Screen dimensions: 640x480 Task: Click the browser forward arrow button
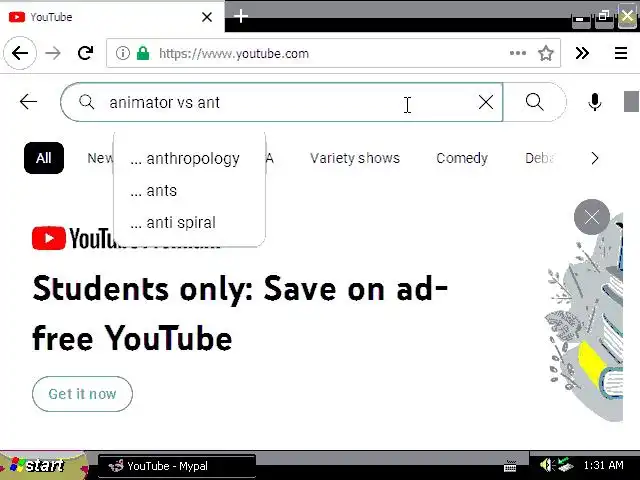coord(53,53)
